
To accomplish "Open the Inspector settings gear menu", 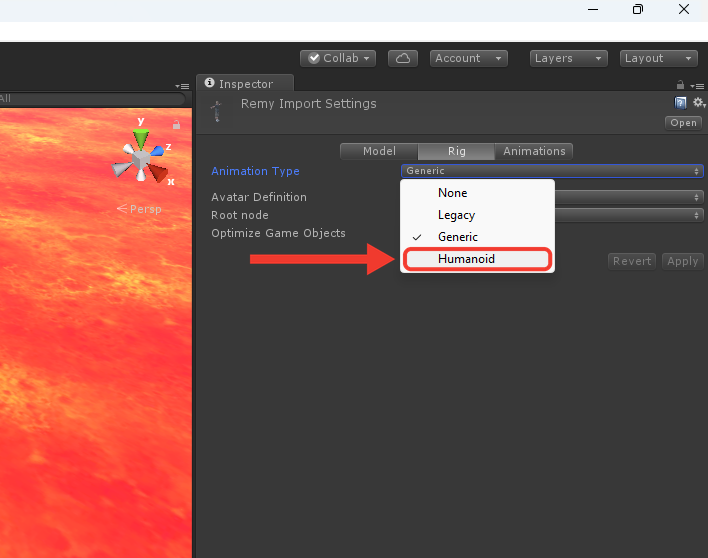I will (x=699, y=103).
